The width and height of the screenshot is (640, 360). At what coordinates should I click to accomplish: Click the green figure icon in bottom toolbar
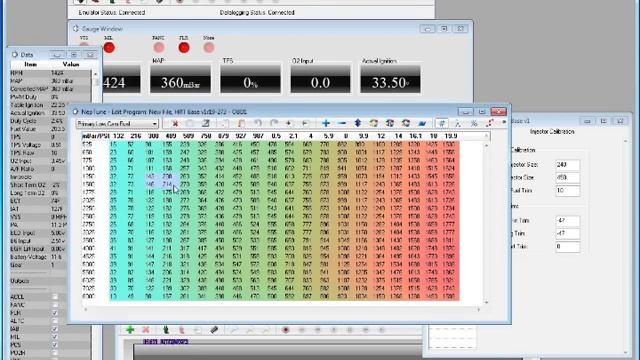[x=166, y=330]
